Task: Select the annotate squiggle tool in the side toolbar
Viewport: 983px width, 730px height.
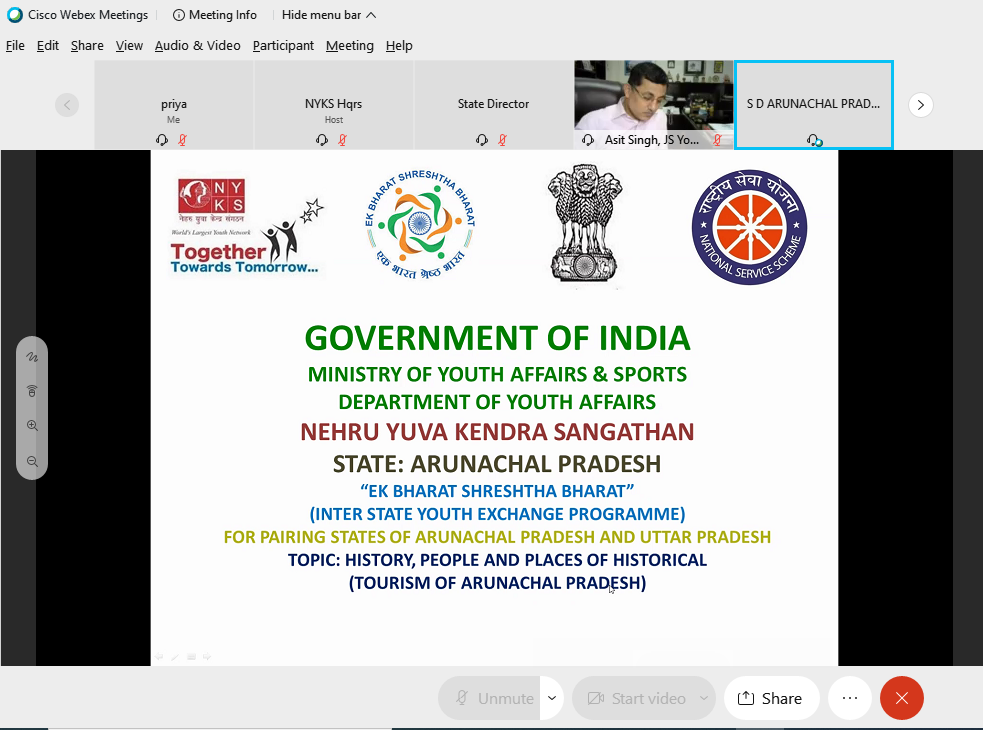Action: [x=32, y=357]
